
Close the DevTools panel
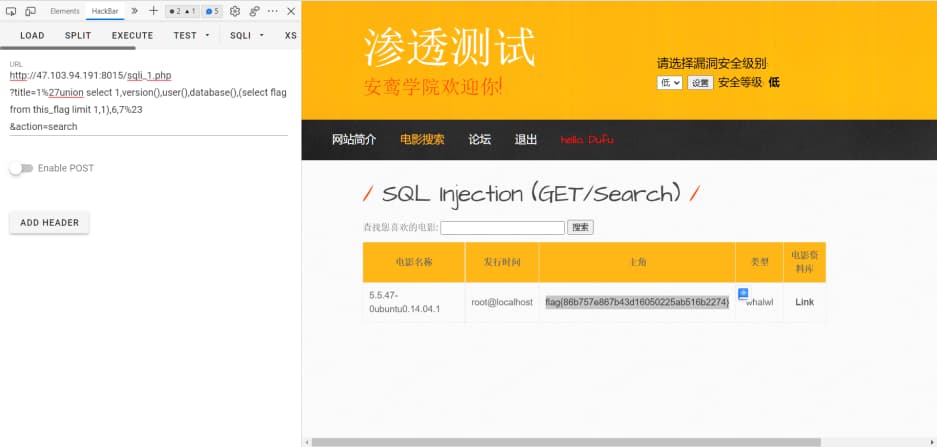click(x=291, y=11)
